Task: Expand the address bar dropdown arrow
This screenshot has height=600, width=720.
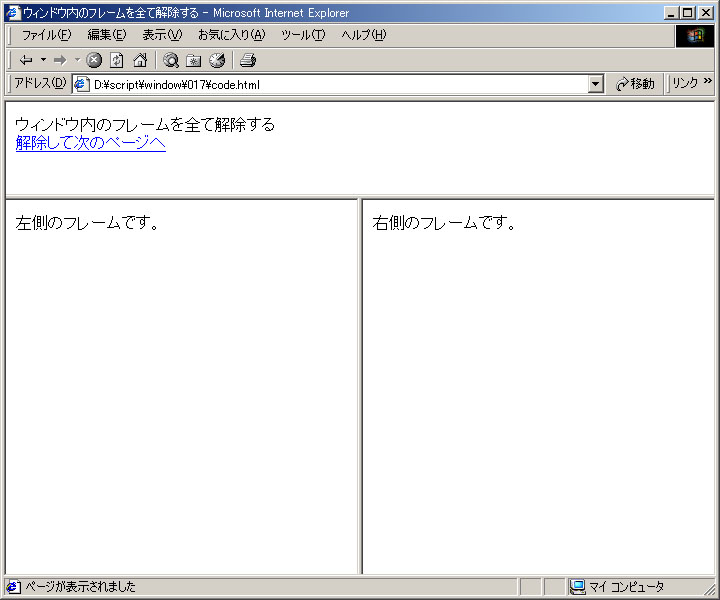Action: tap(596, 84)
